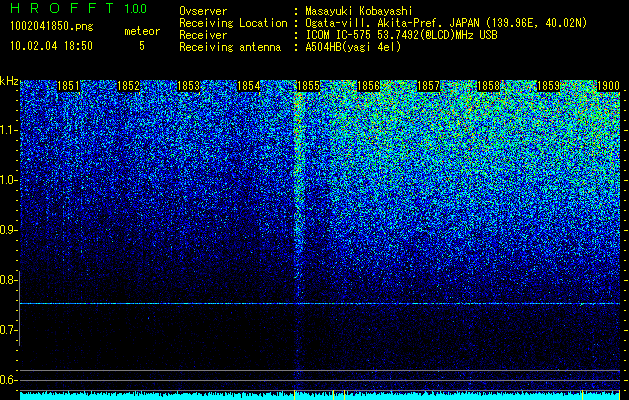
Task: Click the Receiving antenna label
Action: (x=230, y=47)
